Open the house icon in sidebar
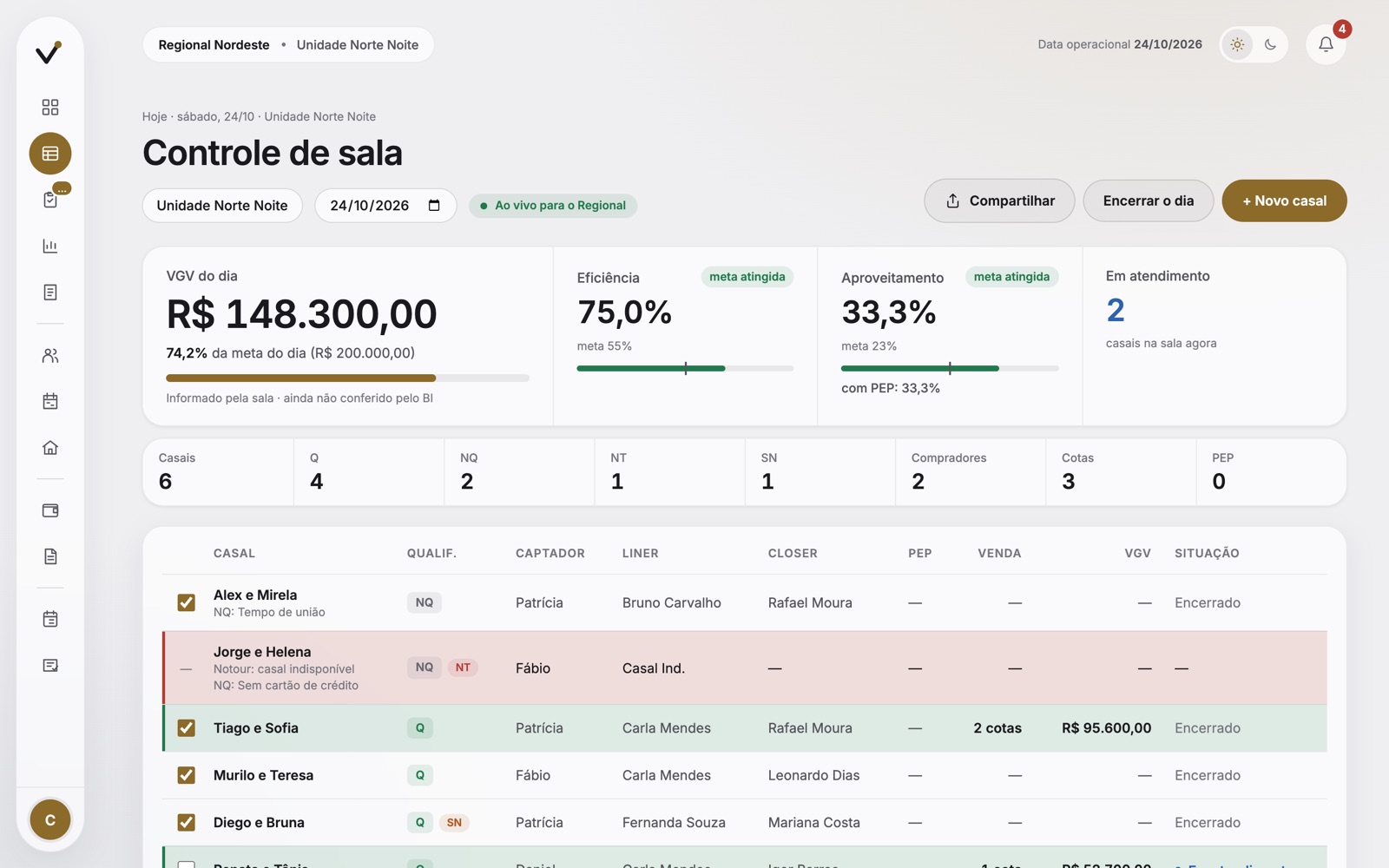The width and height of the screenshot is (1389, 868). (50, 448)
